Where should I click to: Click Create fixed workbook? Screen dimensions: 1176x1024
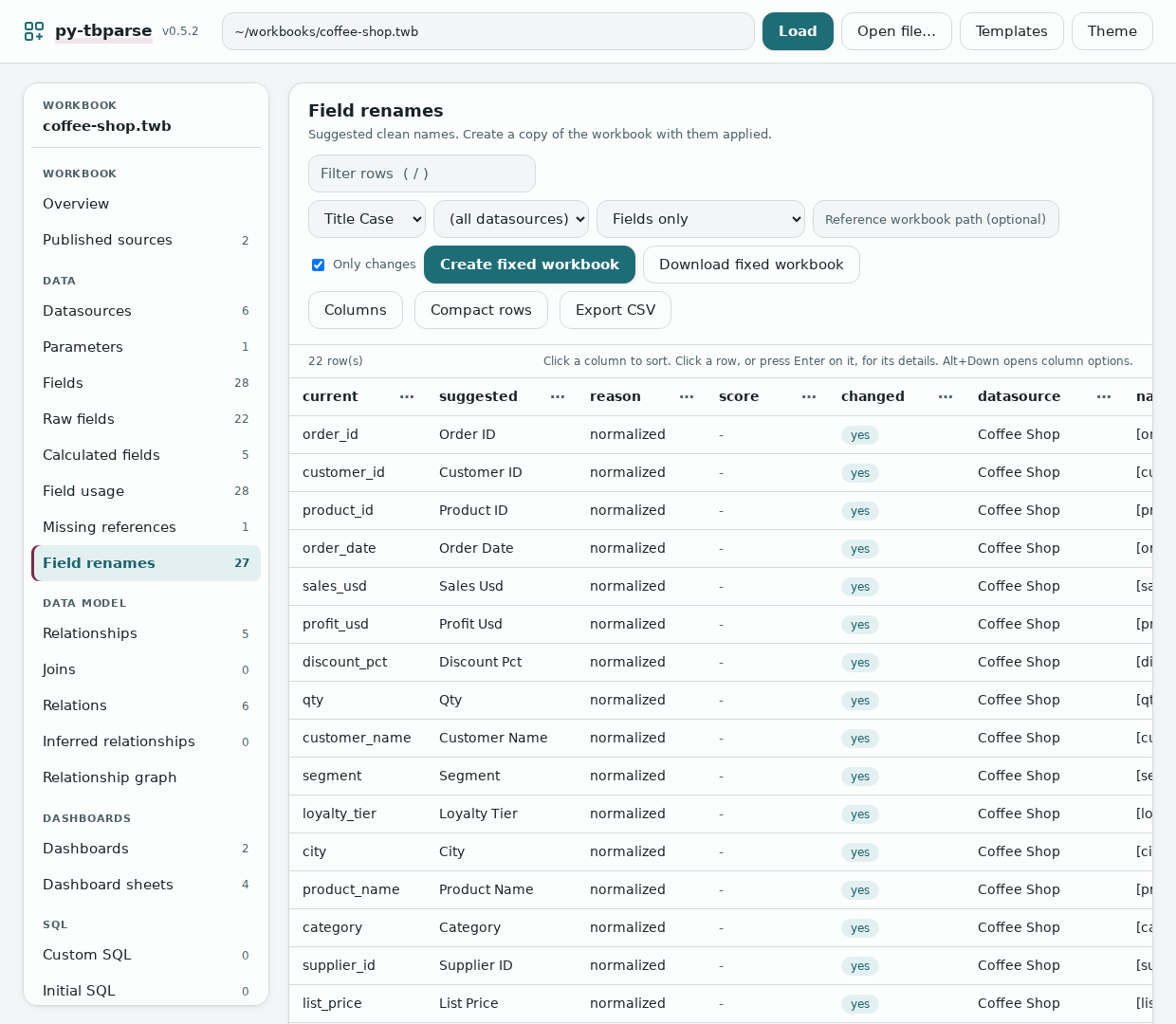pyautogui.click(x=529, y=265)
